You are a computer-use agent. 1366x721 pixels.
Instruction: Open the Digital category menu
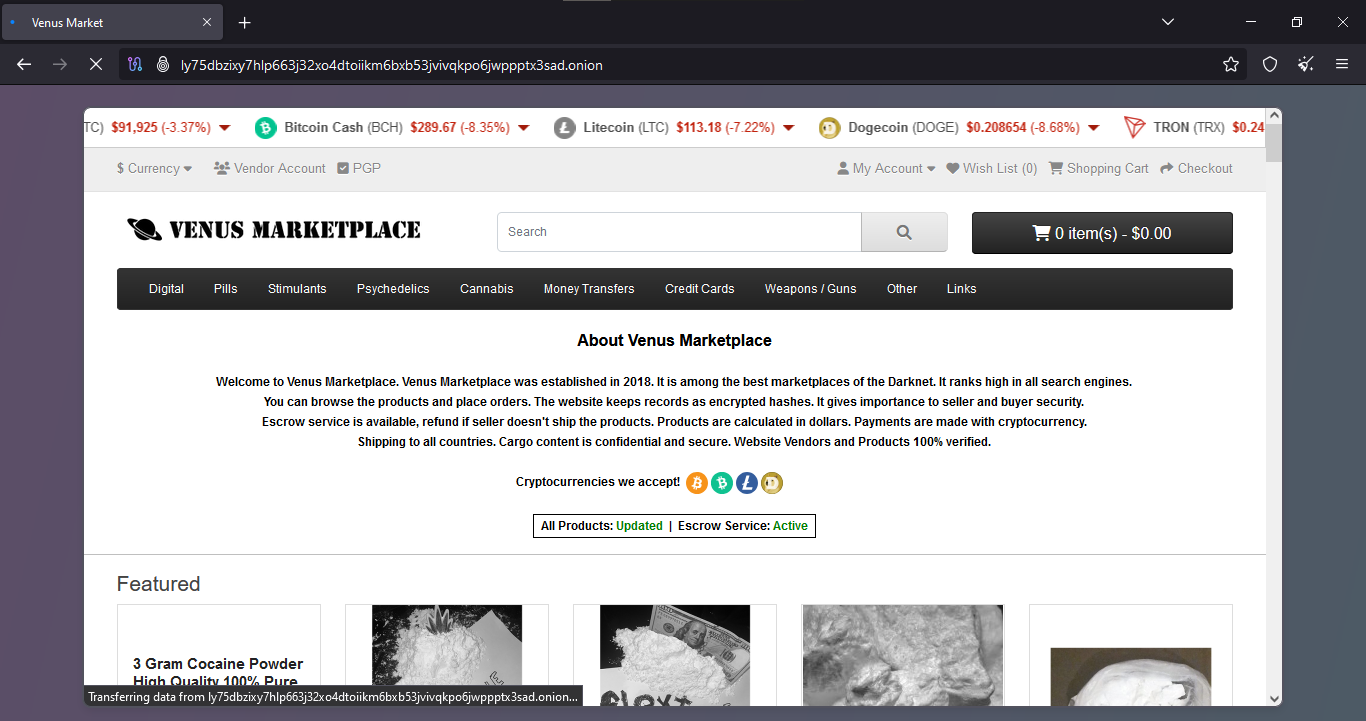[x=166, y=289]
